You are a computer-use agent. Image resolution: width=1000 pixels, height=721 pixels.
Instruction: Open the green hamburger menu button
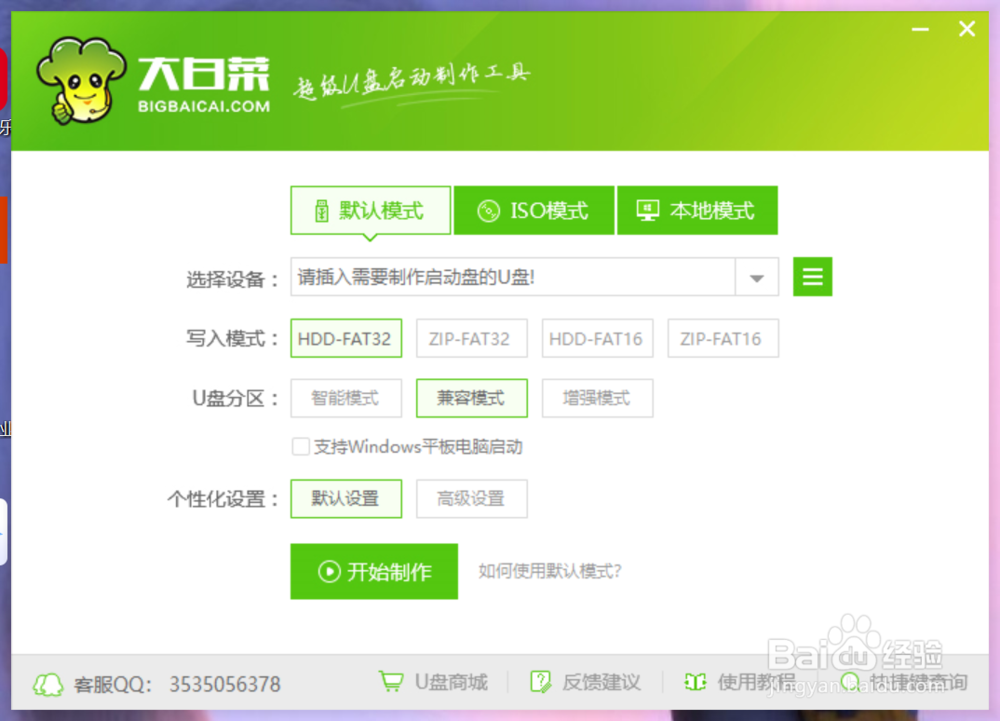coord(812,277)
